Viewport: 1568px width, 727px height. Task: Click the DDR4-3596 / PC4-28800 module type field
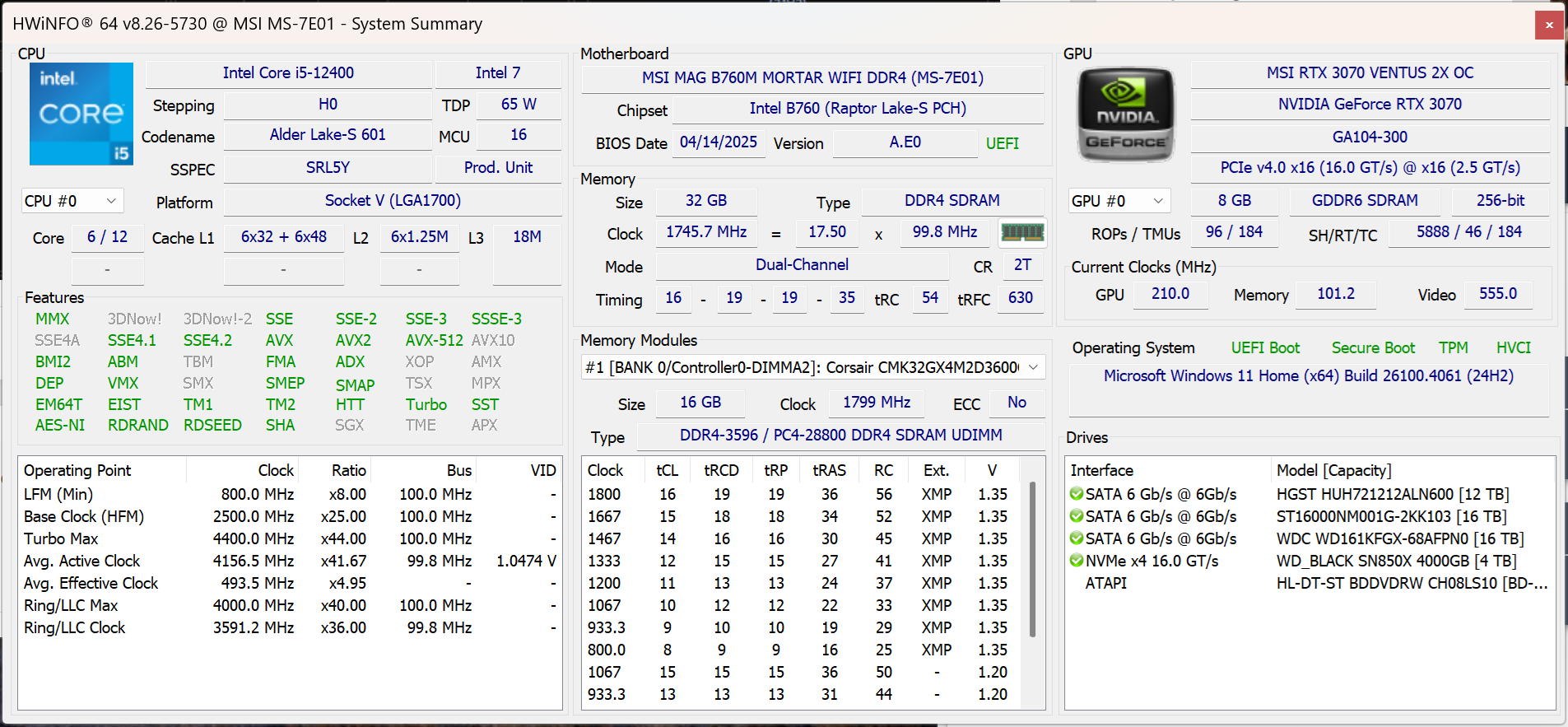[x=840, y=436]
